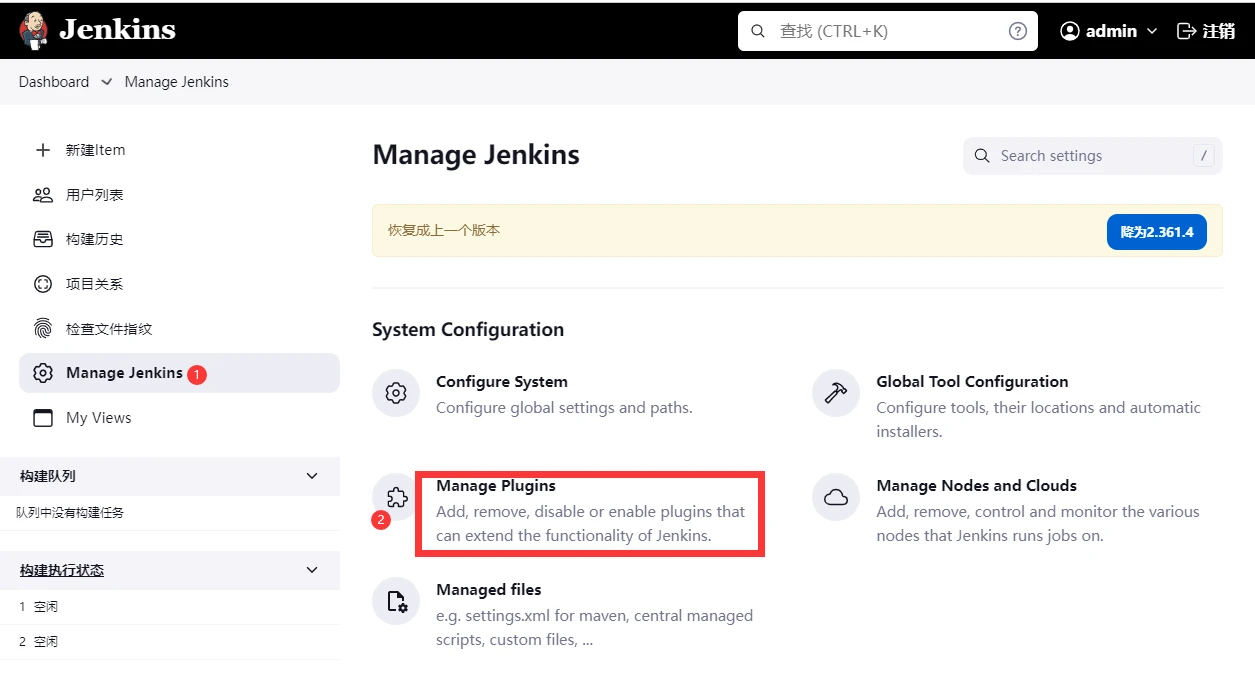Click gear icon beside Manage Jenkins sidebar item
The height and width of the screenshot is (680, 1255).
pos(43,373)
